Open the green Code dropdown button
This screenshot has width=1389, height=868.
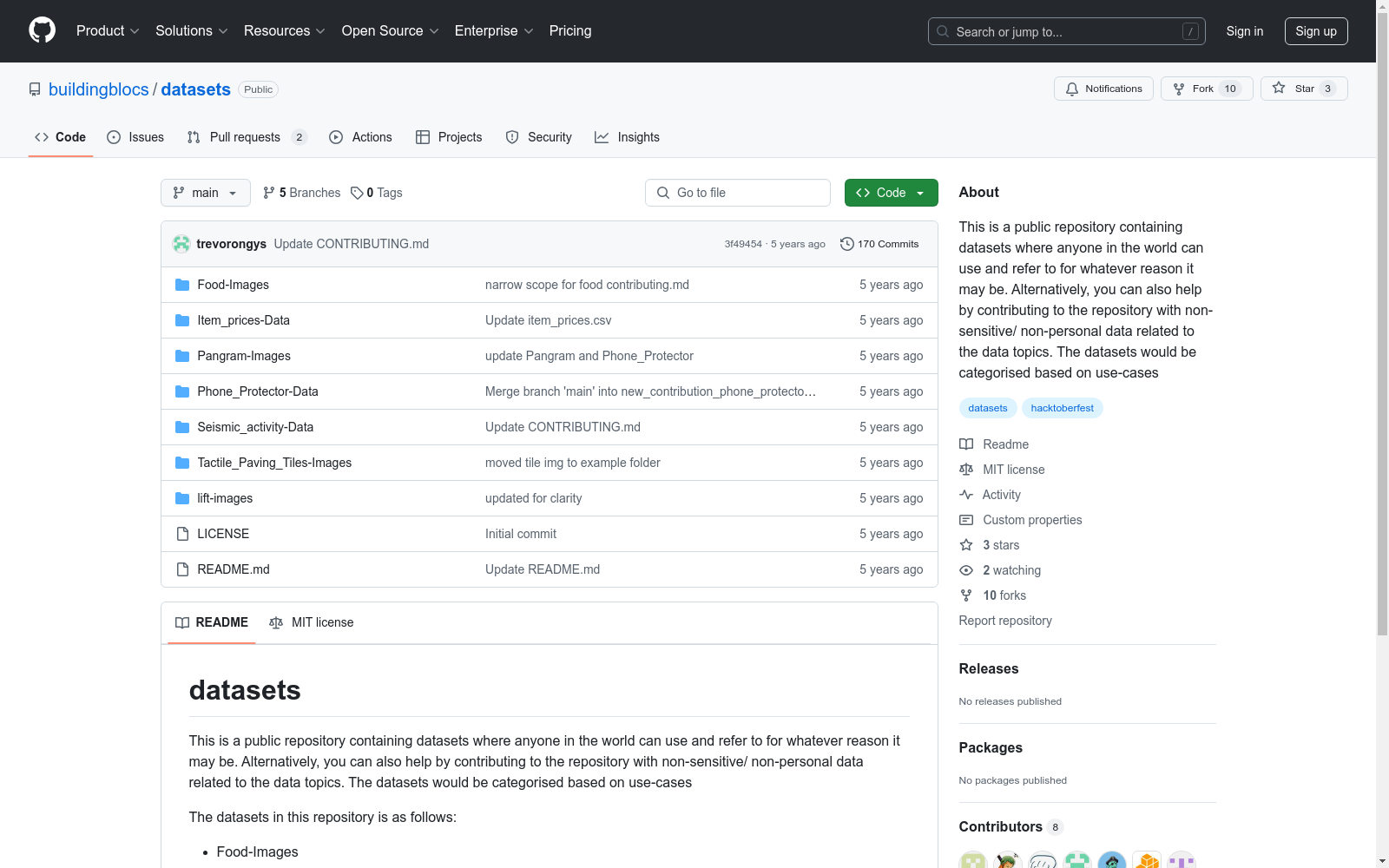[891, 193]
